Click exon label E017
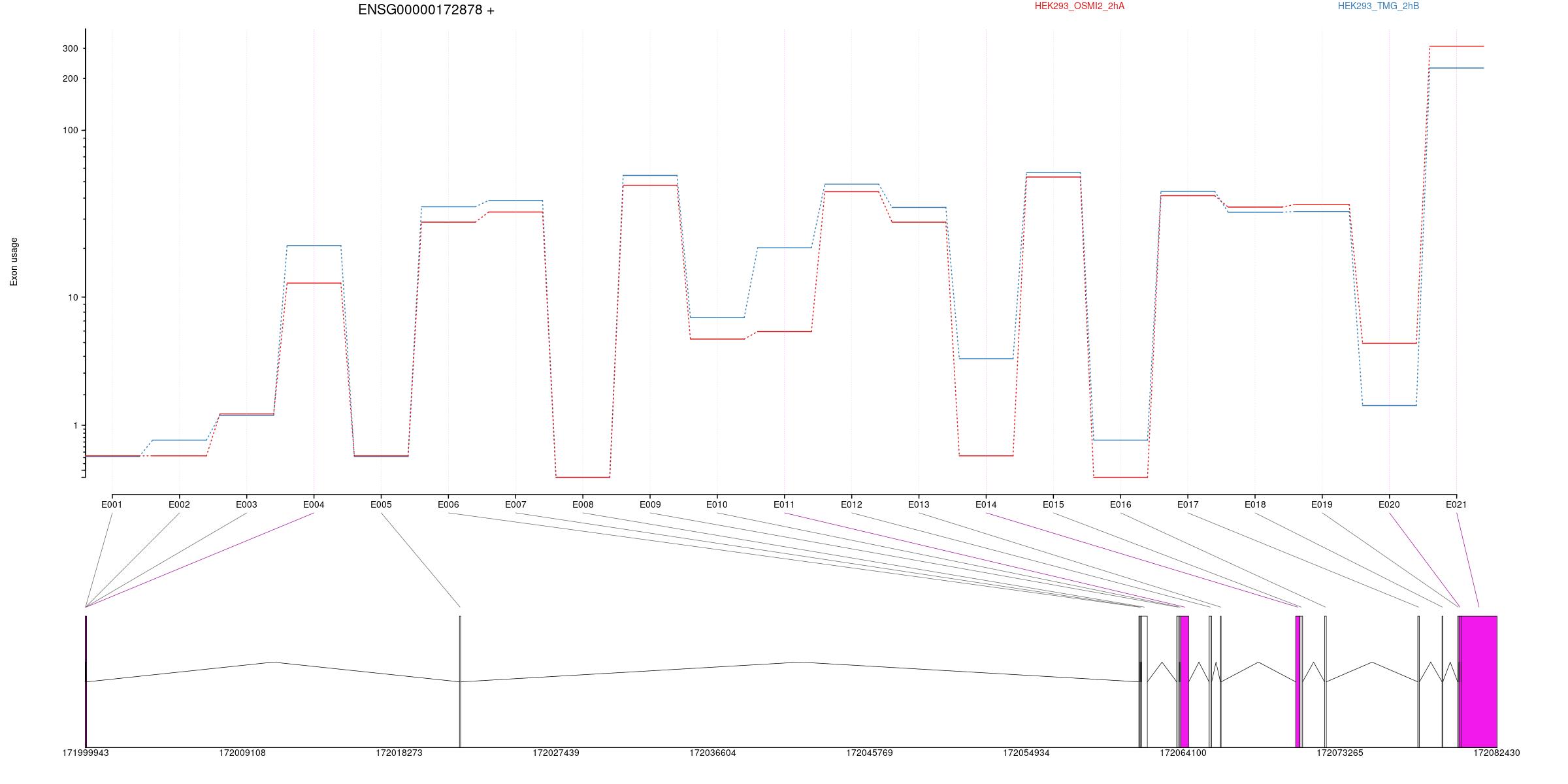Viewport: 1568px width, 784px height. (x=1188, y=504)
